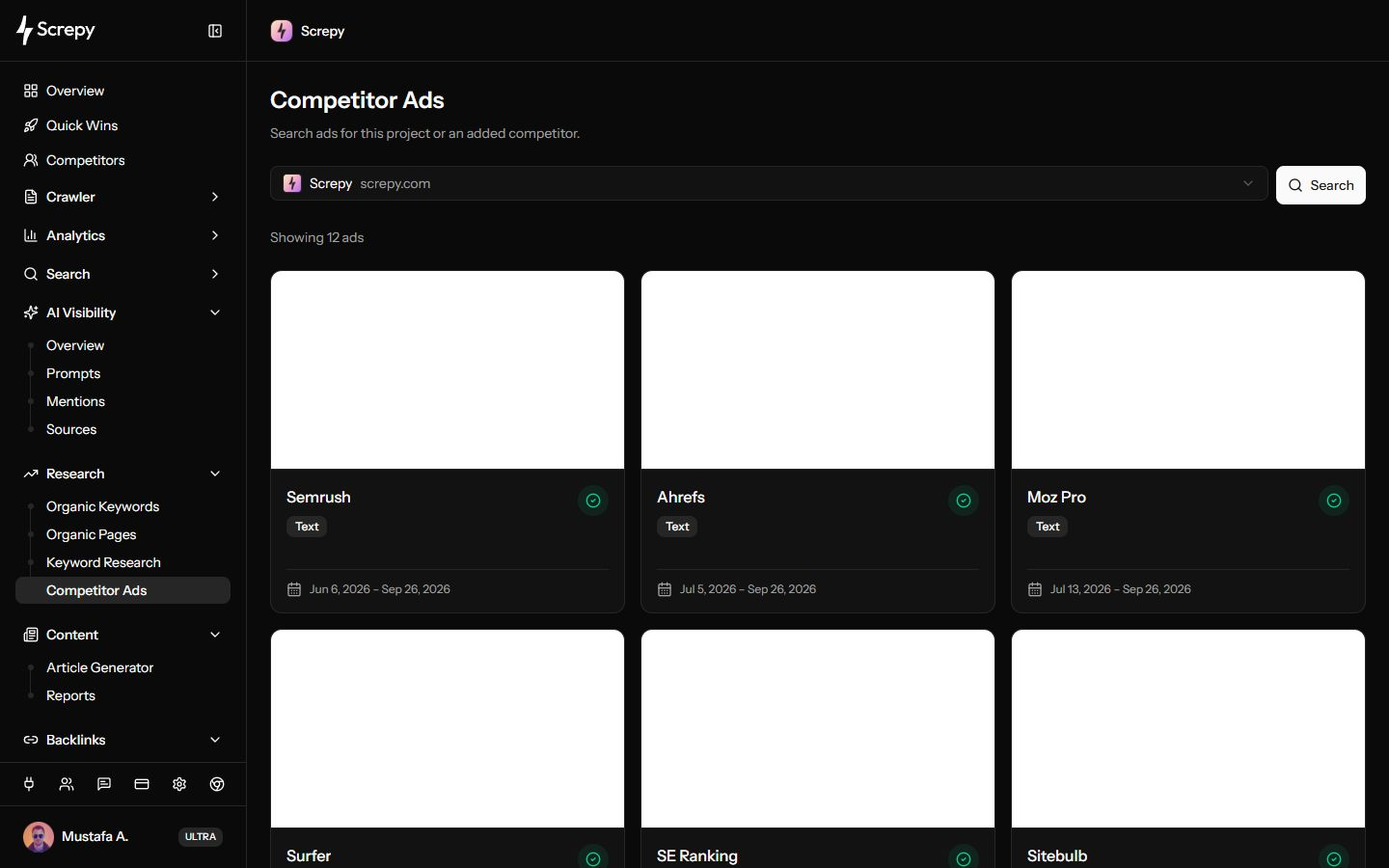Open integrations via the plug icon
Image resolution: width=1389 pixels, height=868 pixels.
[29, 784]
